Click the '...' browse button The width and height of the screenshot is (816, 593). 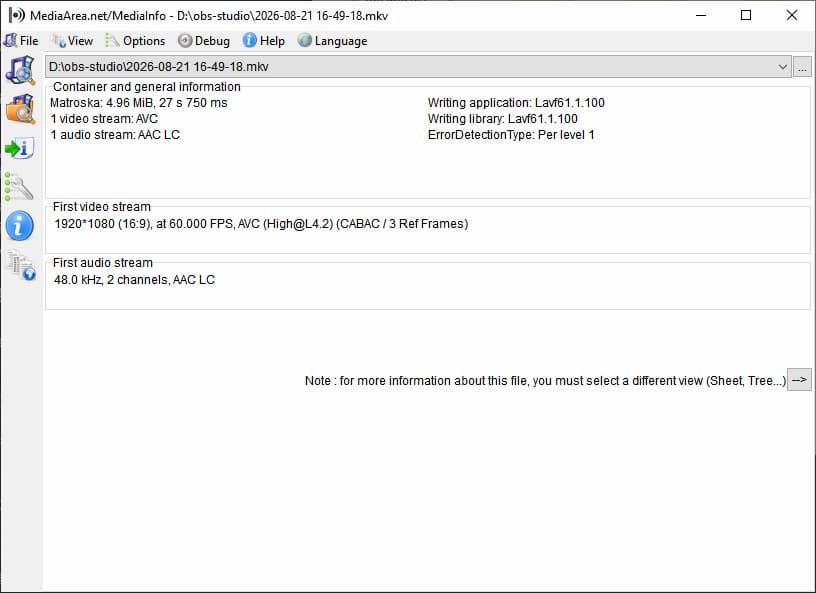[802, 67]
